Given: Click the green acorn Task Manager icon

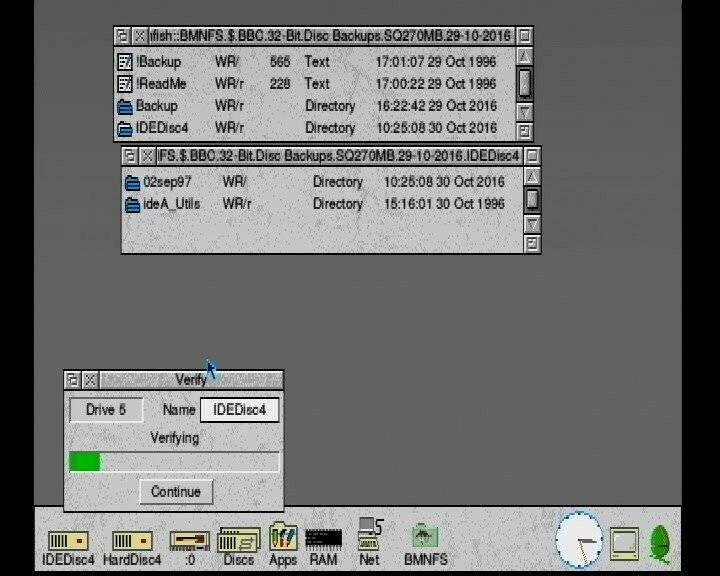Looking at the screenshot, I should click(660, 542).
